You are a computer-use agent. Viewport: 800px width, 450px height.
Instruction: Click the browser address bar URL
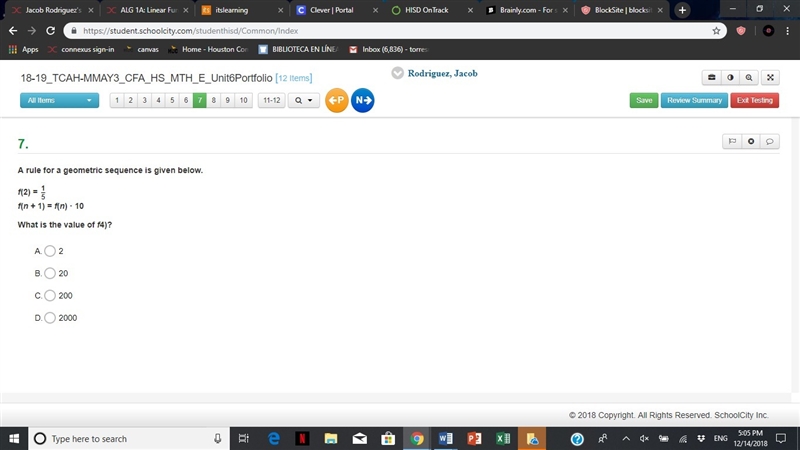pos(190,31)
